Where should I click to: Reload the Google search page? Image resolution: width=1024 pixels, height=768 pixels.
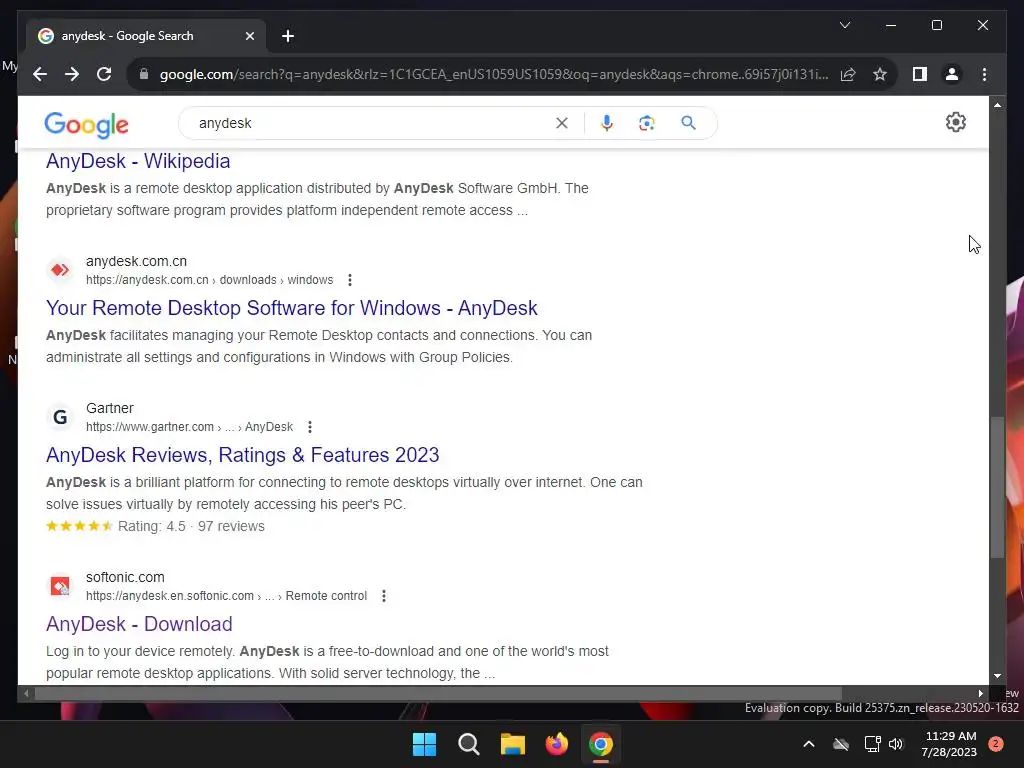coord(104,74)
